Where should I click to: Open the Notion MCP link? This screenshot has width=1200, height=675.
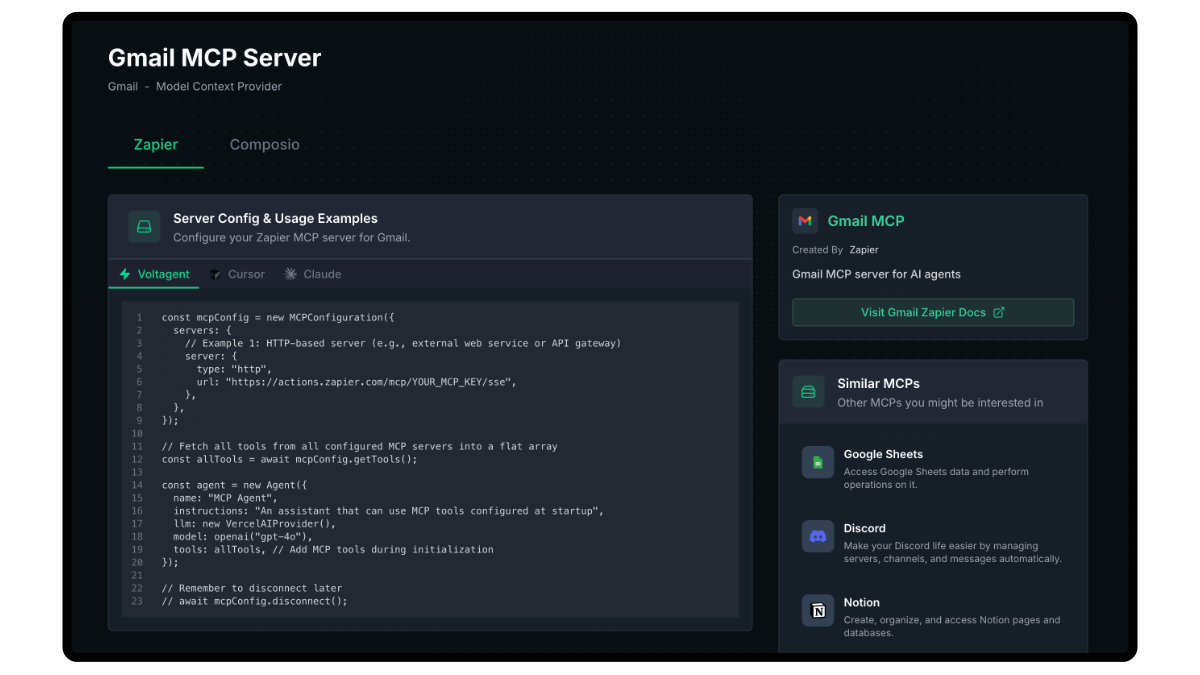click(x=933, y=617)
